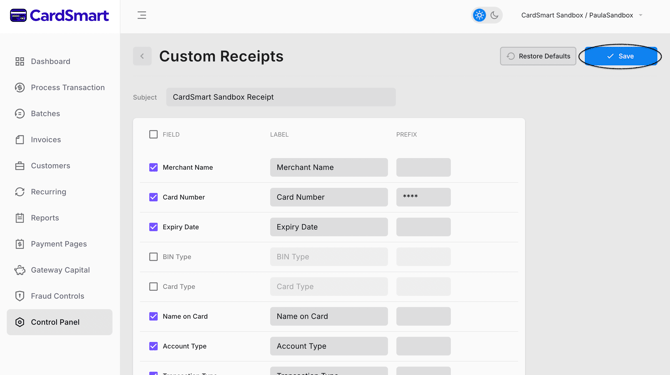Click the Merchant Name prefix field
The height and width of the screenshot is (375, 670).
423,167
